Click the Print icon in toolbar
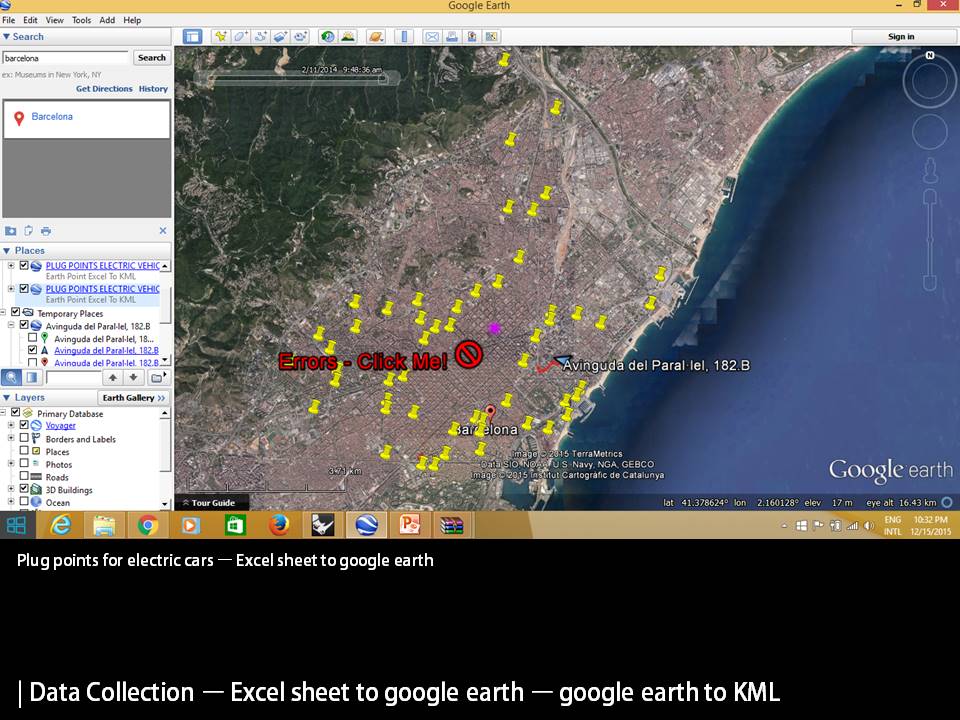The height and width of the screenshot is (720, 960). point(452,37)
